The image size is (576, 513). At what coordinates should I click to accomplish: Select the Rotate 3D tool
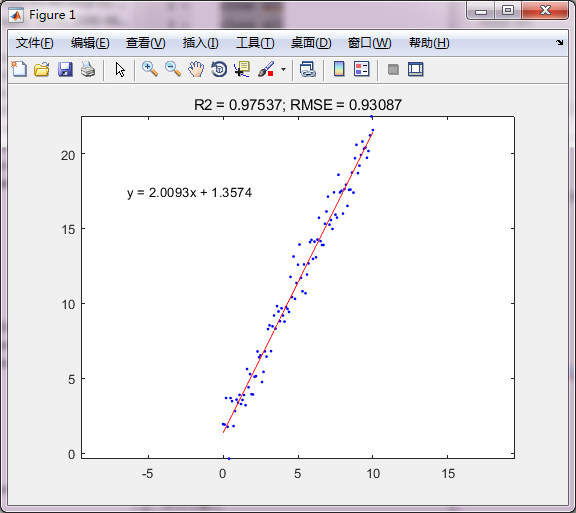click(219, 69)
